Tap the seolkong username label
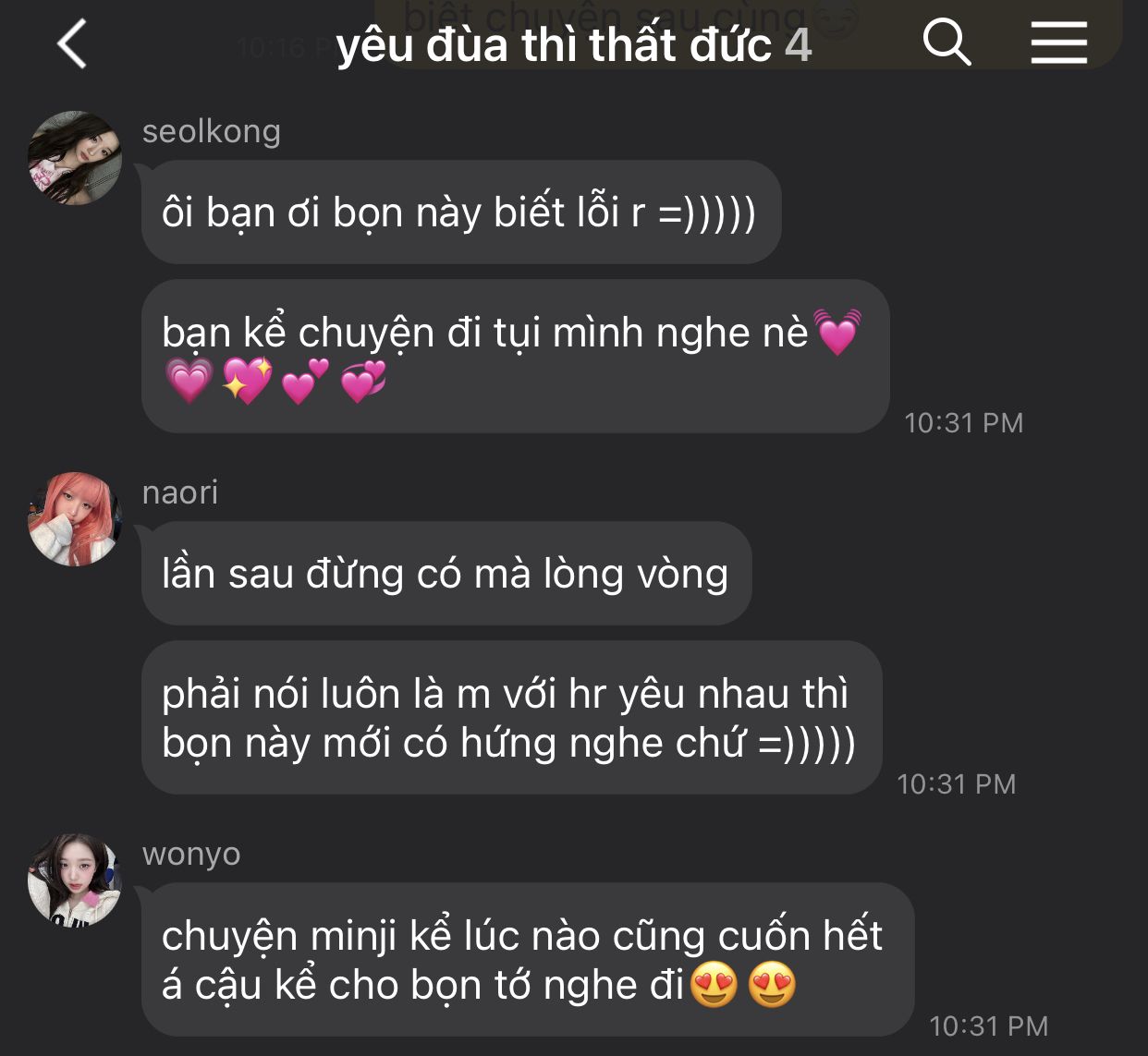 pos(212,132)
